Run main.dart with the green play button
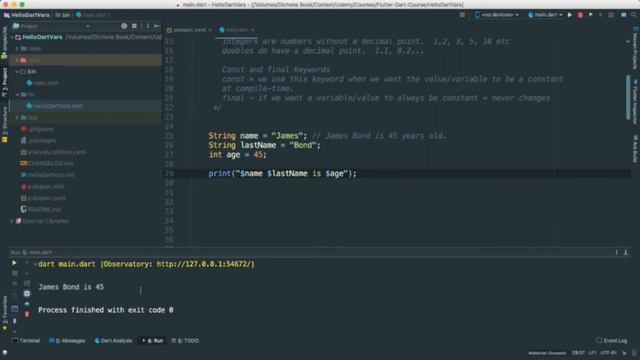This screenshot has height=360, width=640. click(570, 15)
